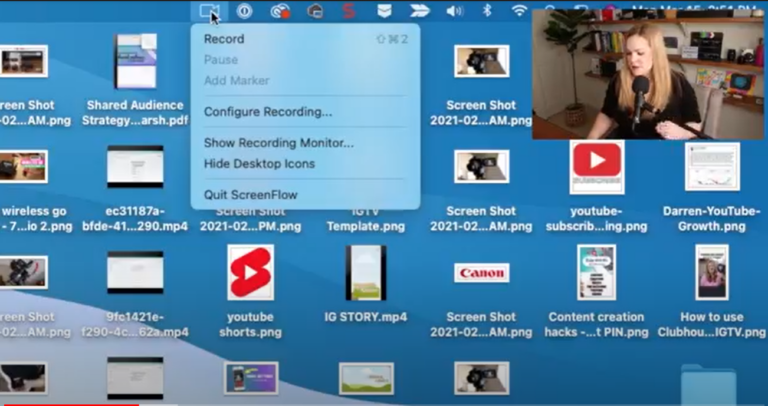
Task: Click the tray-shaped menu bar icon
Action: (x=384, y=11)
